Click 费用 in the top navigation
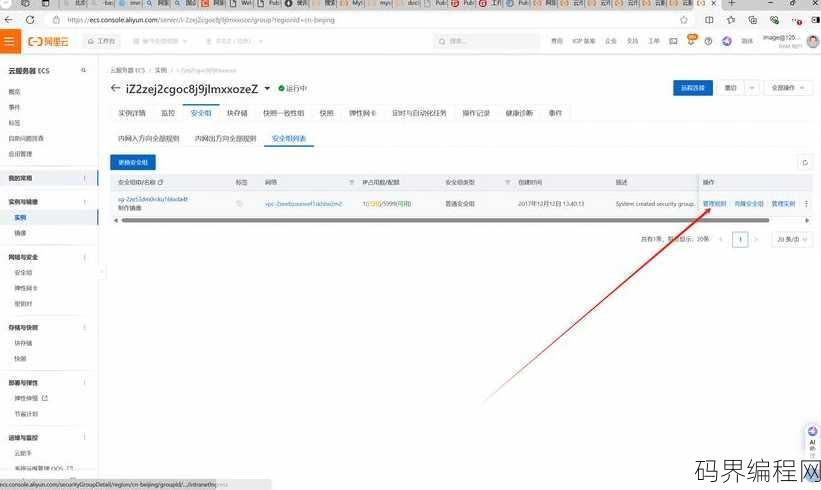Screen dimensions: 821x490 click(x=557, y=41)
